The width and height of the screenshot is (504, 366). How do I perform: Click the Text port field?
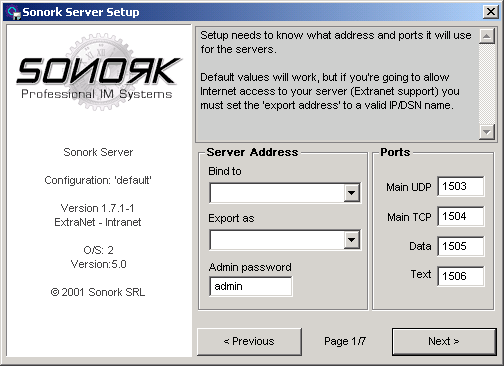coord(461,276)
